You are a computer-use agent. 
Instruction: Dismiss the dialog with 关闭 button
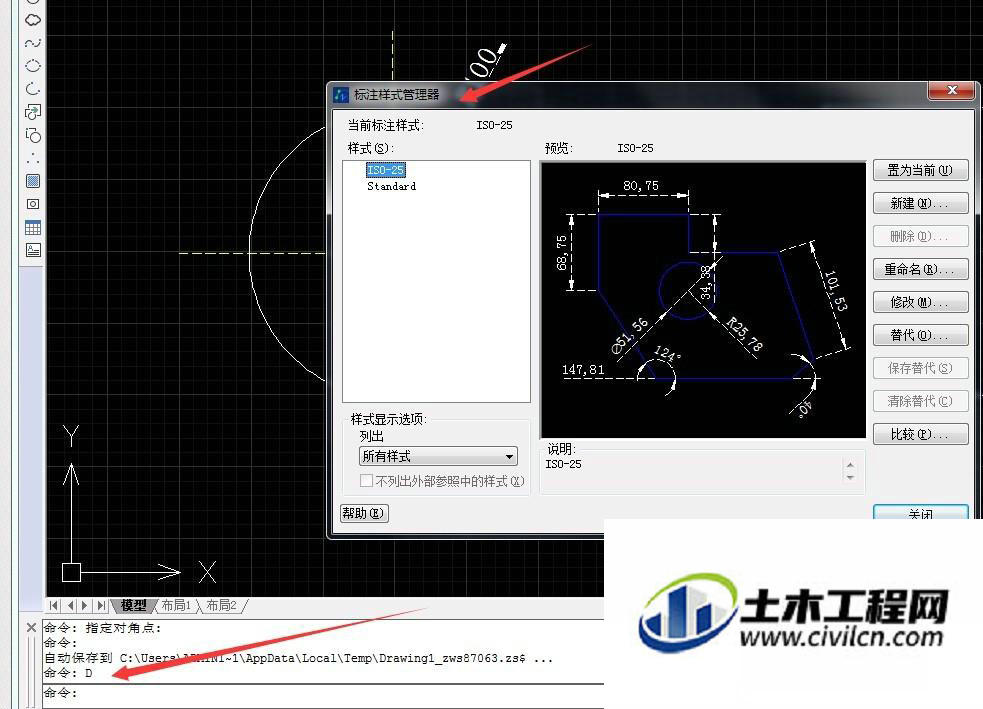[920, 513]
